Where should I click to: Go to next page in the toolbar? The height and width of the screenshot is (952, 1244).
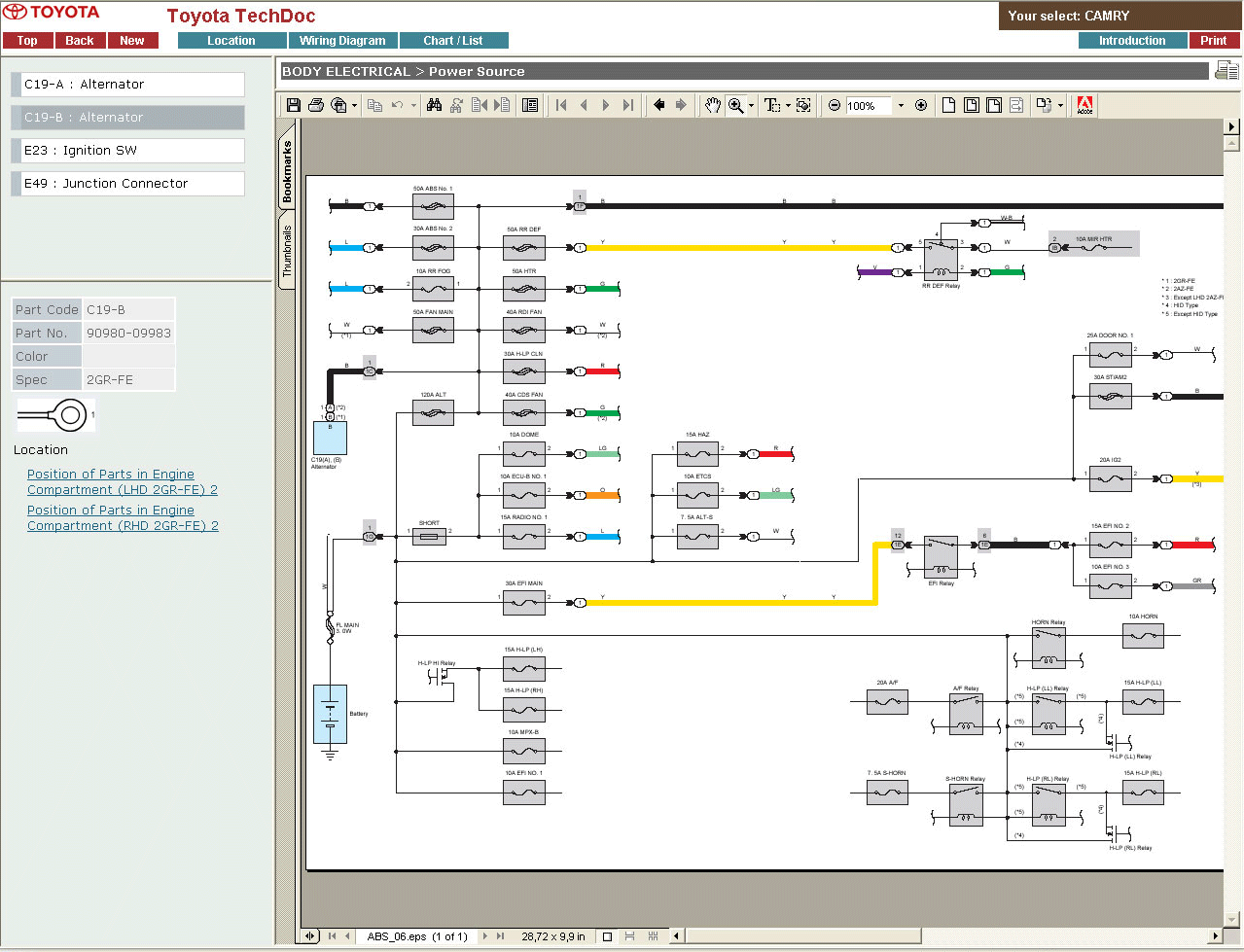click(x=606, y=105)
